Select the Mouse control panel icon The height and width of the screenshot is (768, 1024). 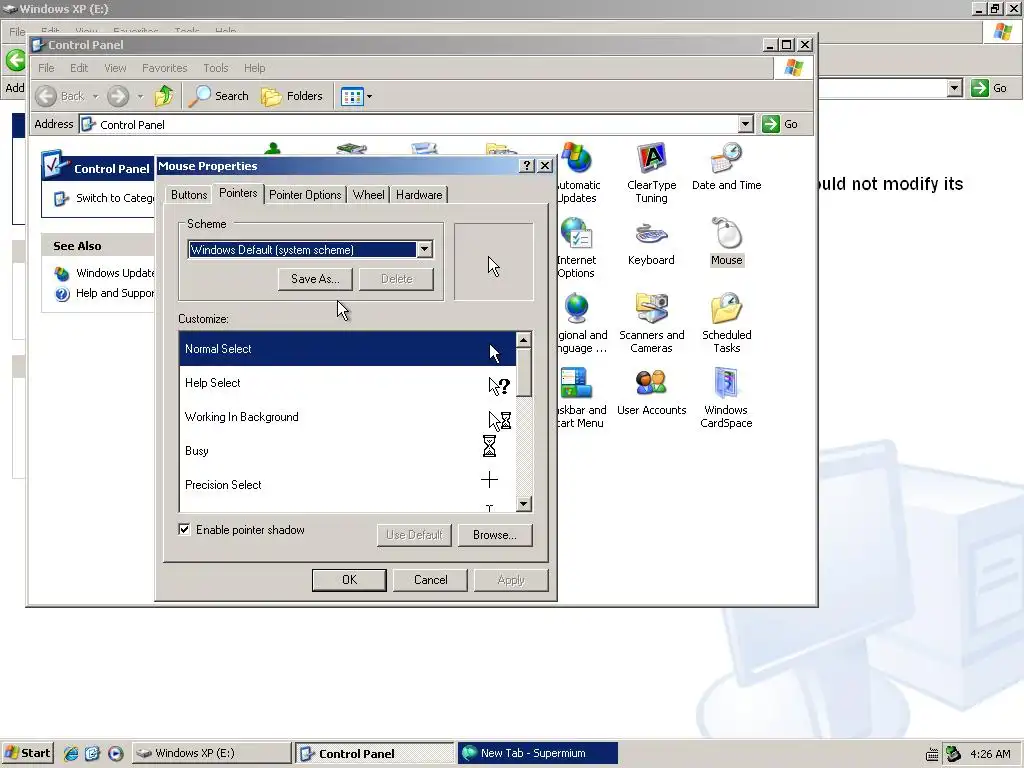(726, 242)
